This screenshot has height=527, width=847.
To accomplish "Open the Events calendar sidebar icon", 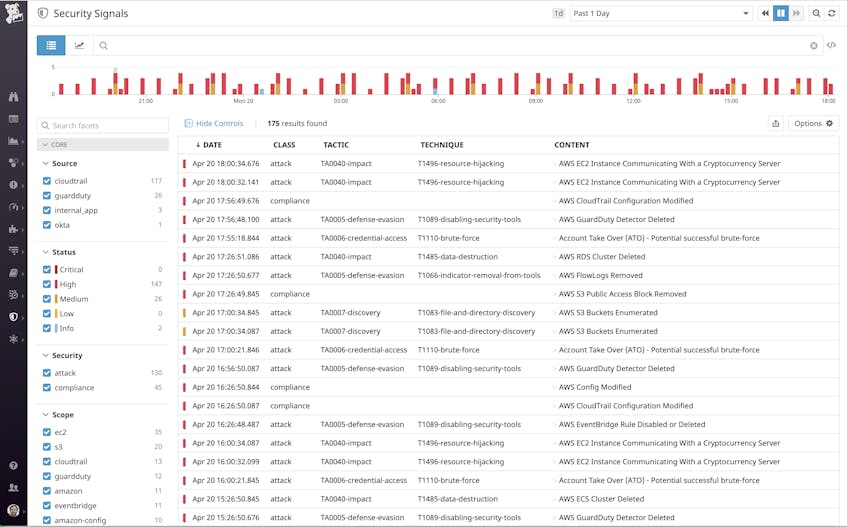I will (x=14, y=119).
